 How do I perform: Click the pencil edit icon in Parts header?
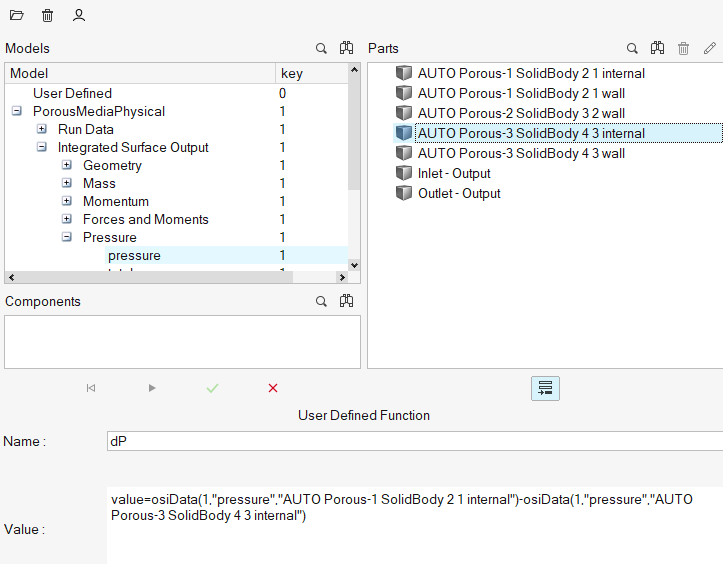(x=710, y=48)
